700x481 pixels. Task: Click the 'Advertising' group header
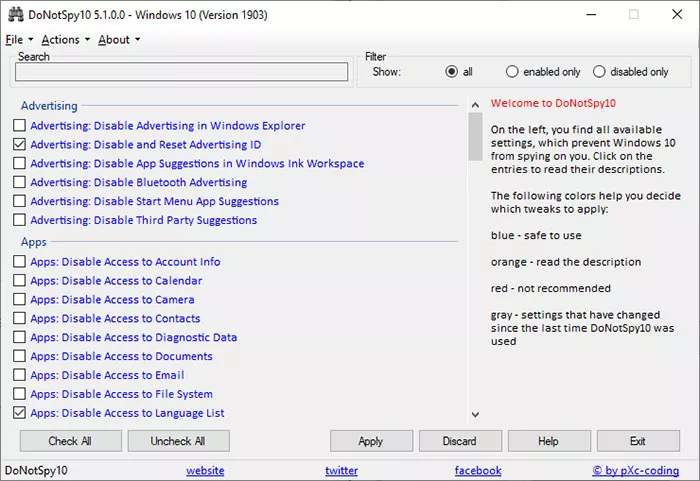(x=49, y=106)
